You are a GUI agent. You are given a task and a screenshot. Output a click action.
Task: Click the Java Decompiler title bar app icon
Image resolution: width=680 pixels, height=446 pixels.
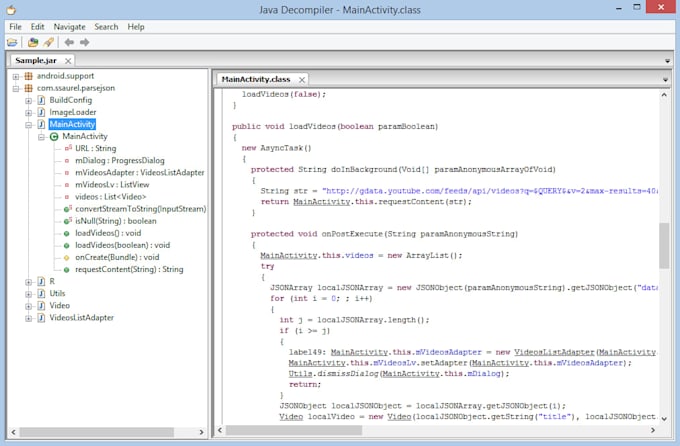[12, 10]
